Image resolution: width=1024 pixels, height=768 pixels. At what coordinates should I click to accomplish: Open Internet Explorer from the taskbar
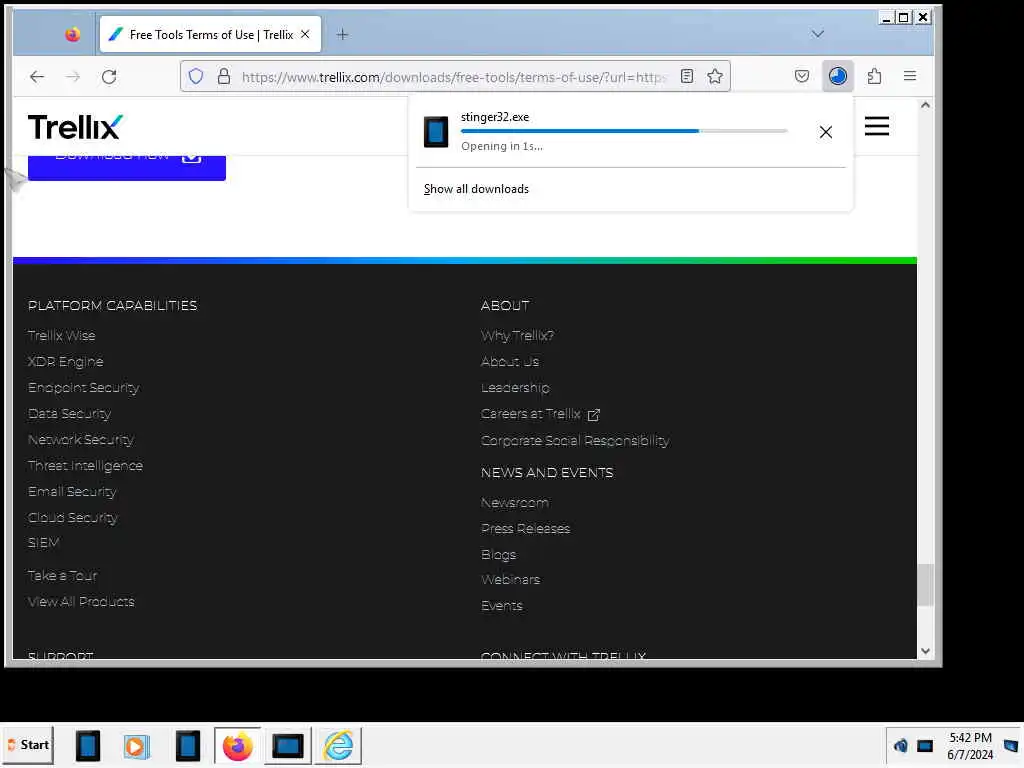(x=338, y=746)
